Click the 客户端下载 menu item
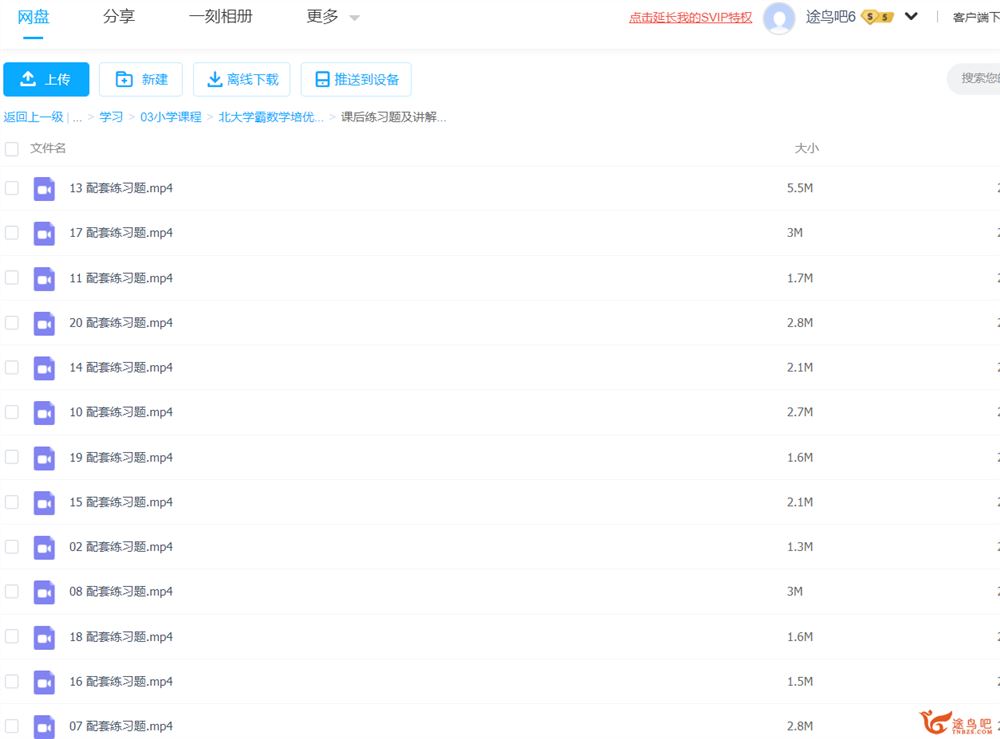The width and height of the screenshot is (1000, 739). pyautogui.click(x=976, y=17)
